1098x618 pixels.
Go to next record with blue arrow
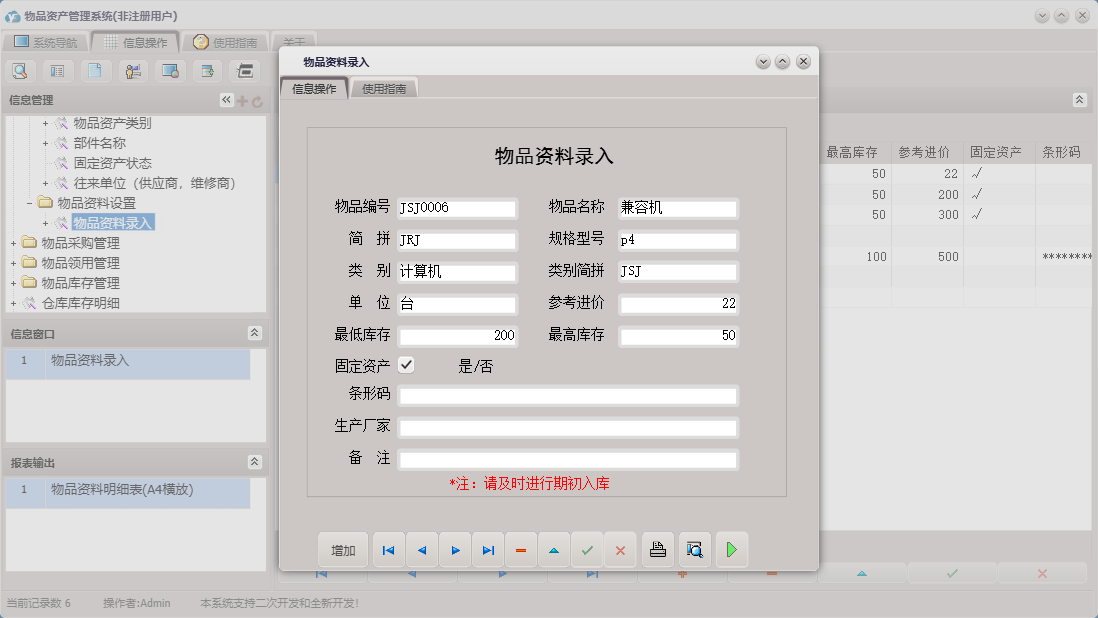click(x=455, y=549)
